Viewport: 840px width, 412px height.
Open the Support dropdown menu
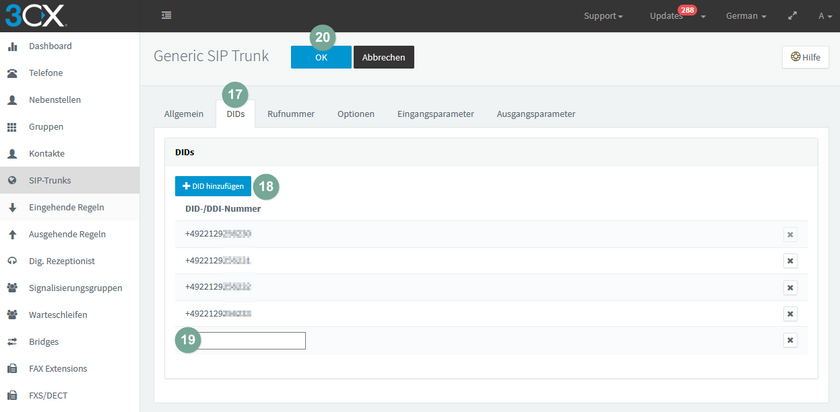[603, 16]
